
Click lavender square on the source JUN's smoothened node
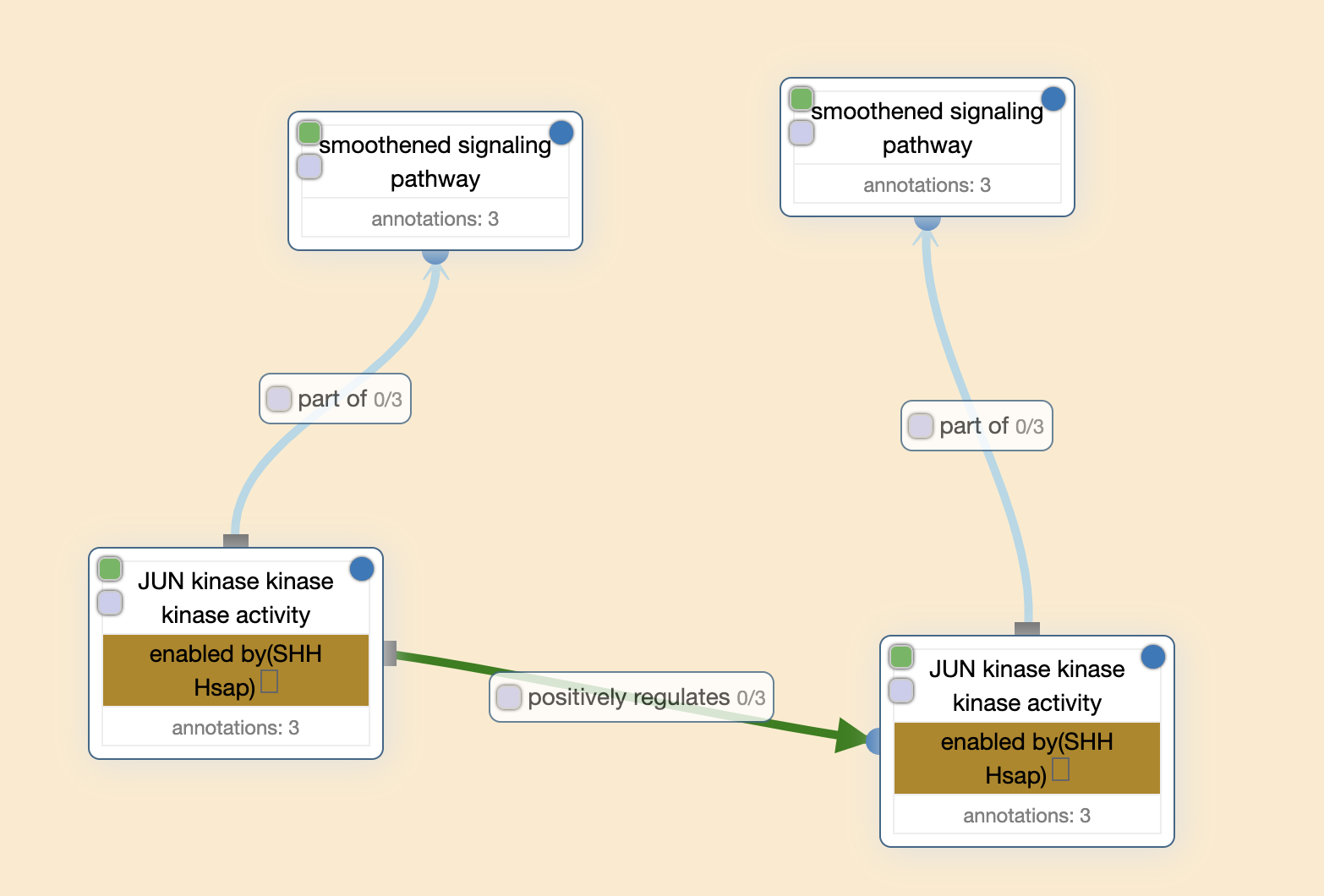[x=309, y=167]
